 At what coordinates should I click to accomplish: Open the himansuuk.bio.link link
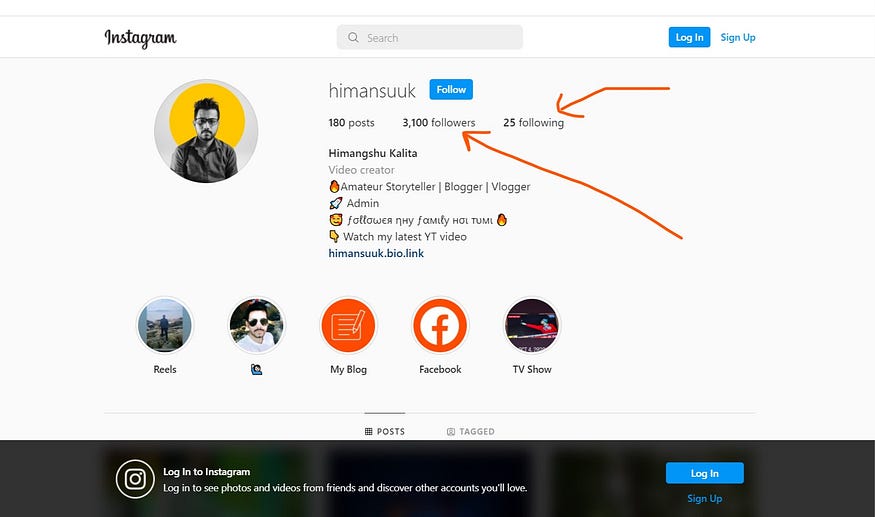click(x=376, y=253)
